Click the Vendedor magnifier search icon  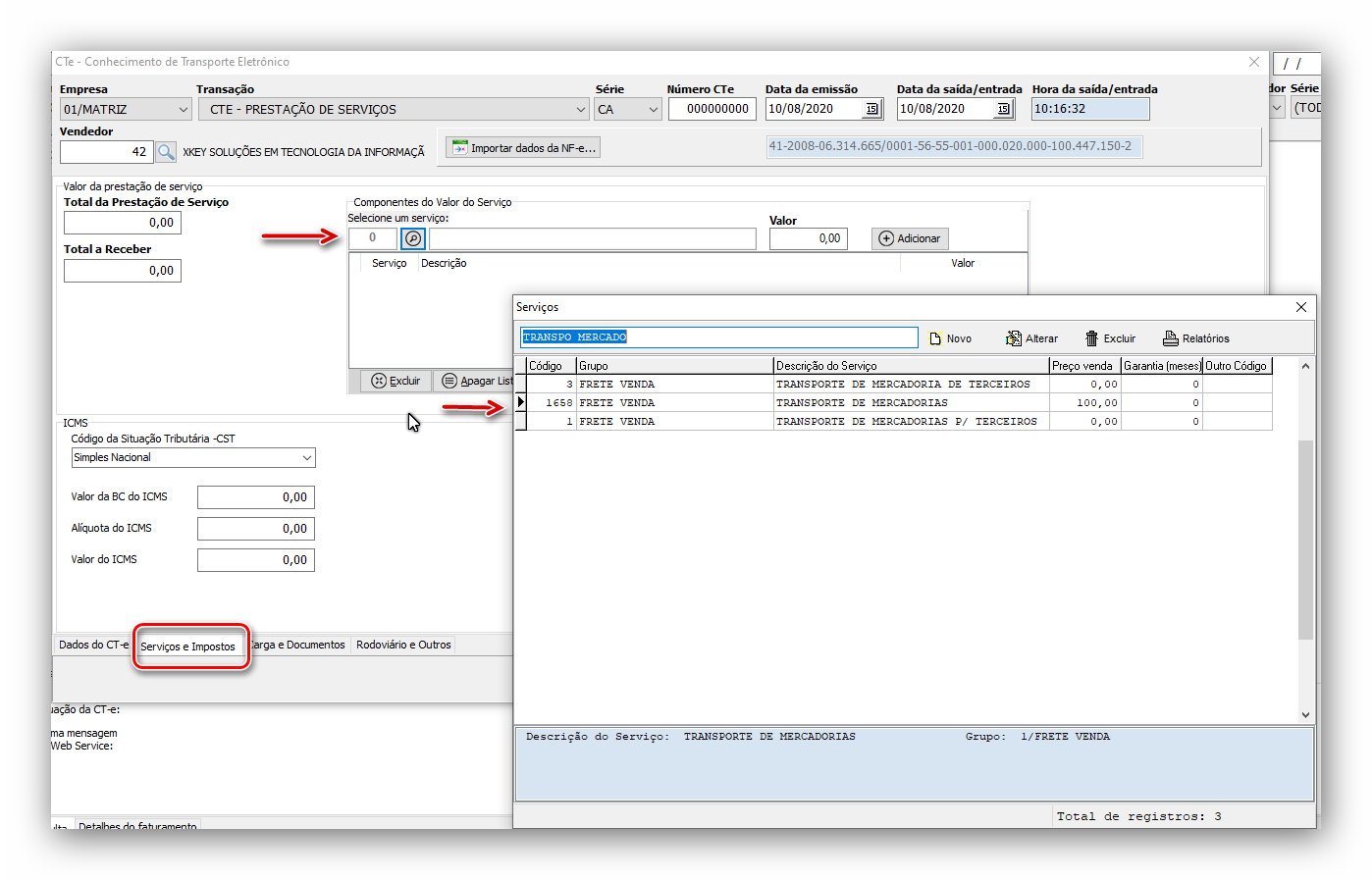(167, 152)
